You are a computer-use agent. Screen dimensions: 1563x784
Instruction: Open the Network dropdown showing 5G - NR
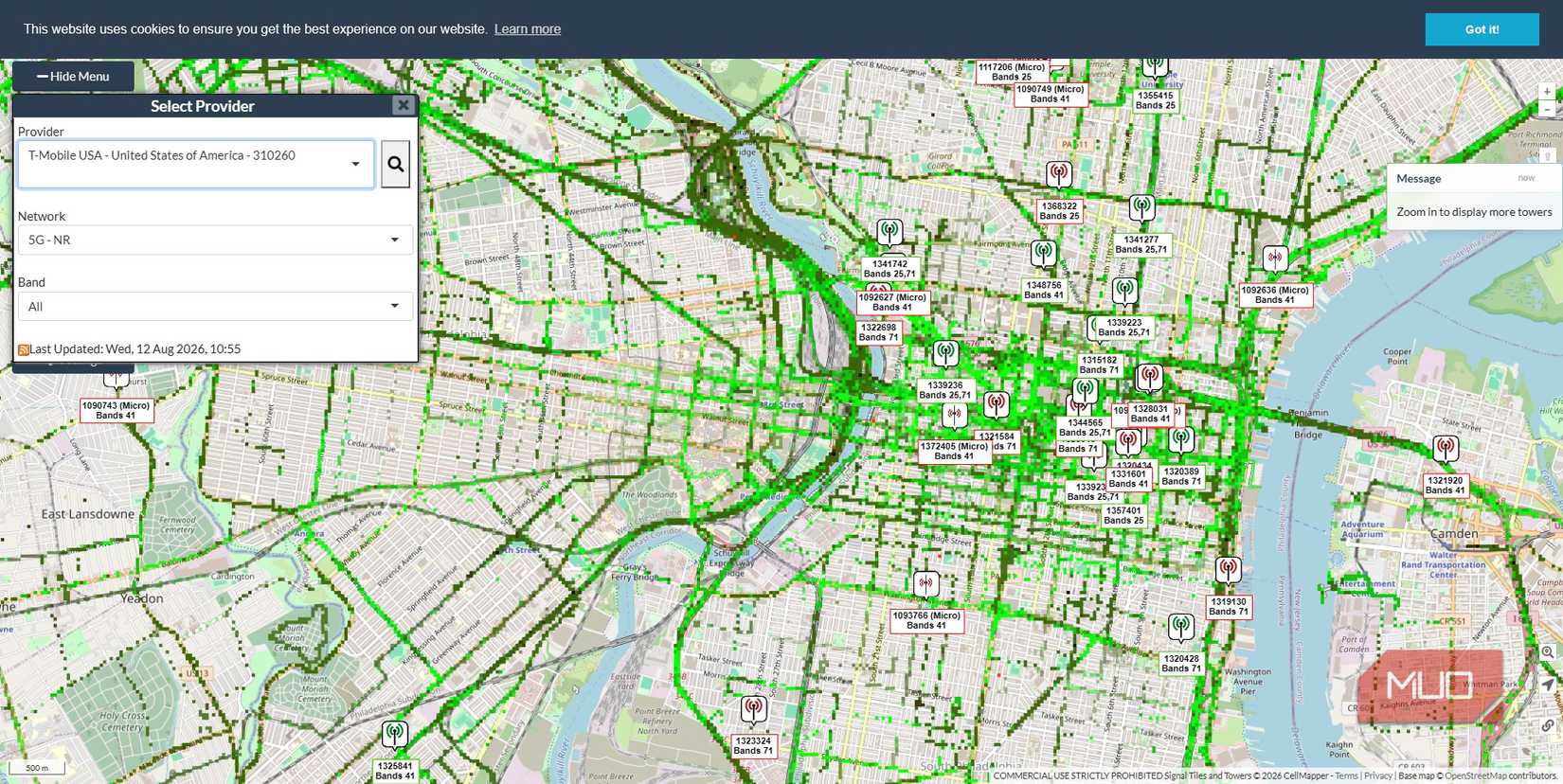pos(215,240)
